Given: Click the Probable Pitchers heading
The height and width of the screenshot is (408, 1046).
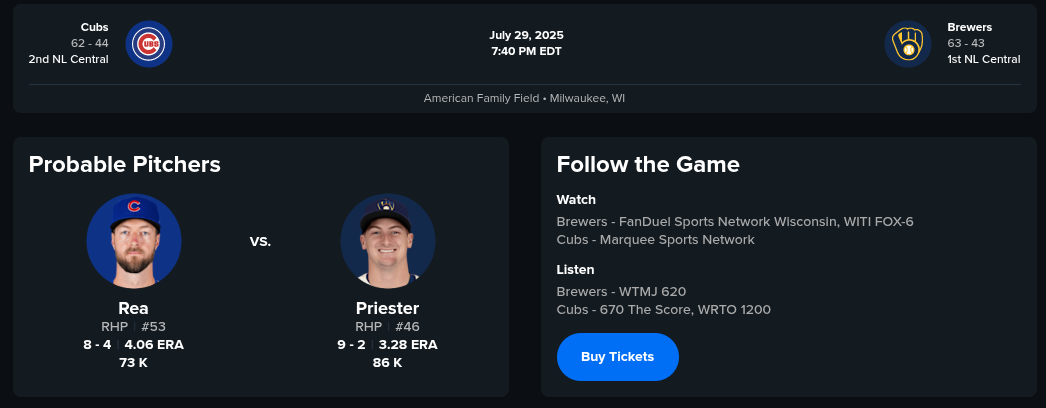Looking at the screenshot, I should click(x=124, y=164).
